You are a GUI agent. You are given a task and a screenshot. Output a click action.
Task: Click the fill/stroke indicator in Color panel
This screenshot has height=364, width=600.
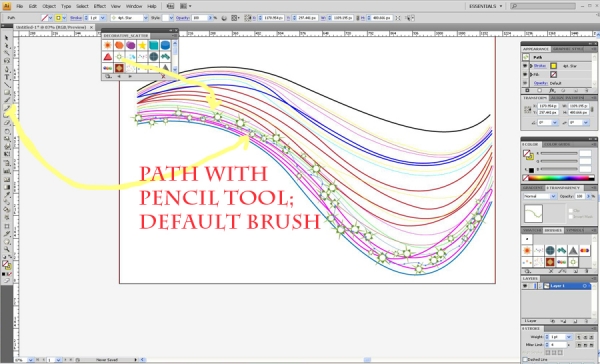click(529, 155)
